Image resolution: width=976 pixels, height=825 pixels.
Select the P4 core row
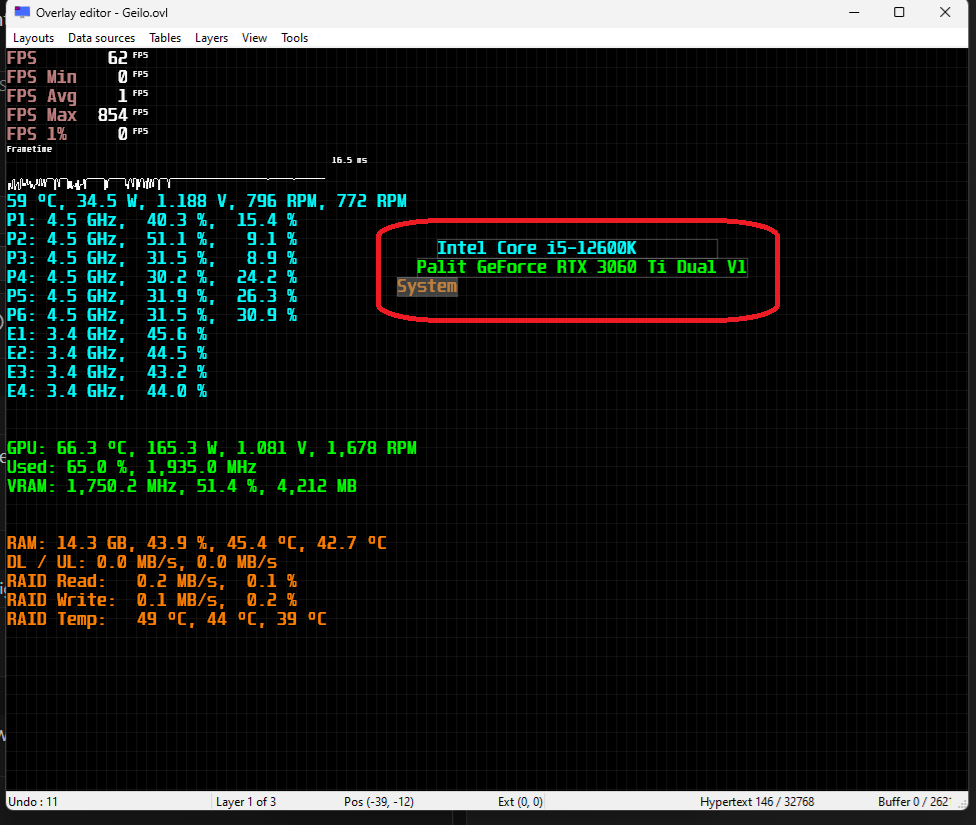(x=152, y=277)
